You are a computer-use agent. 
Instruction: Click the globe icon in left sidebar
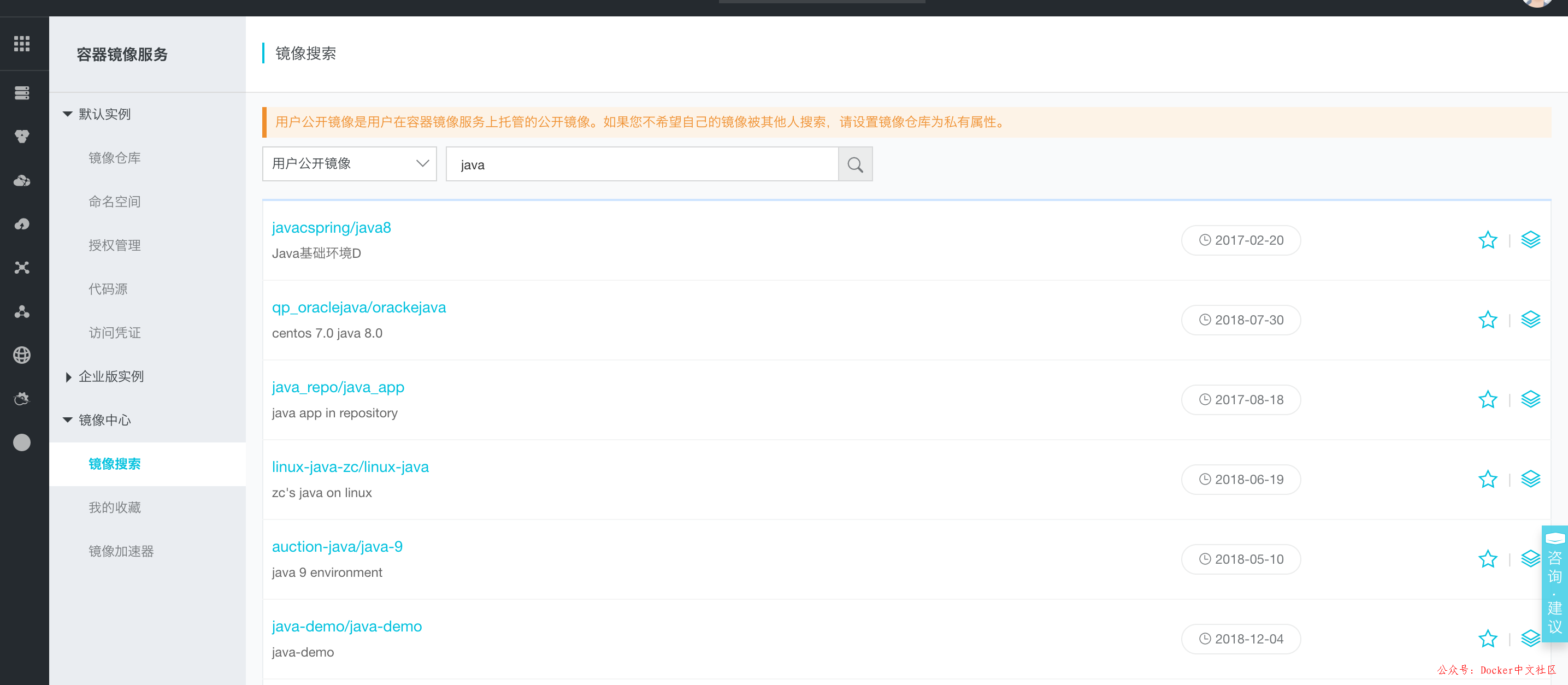(x=22, y=355)
